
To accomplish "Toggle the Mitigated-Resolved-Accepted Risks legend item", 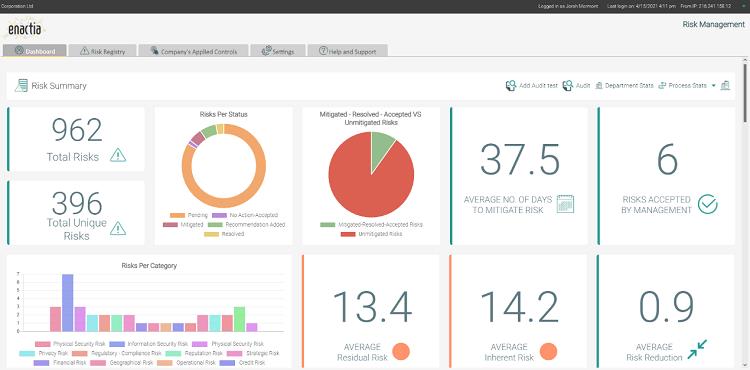I will point(371,225).
